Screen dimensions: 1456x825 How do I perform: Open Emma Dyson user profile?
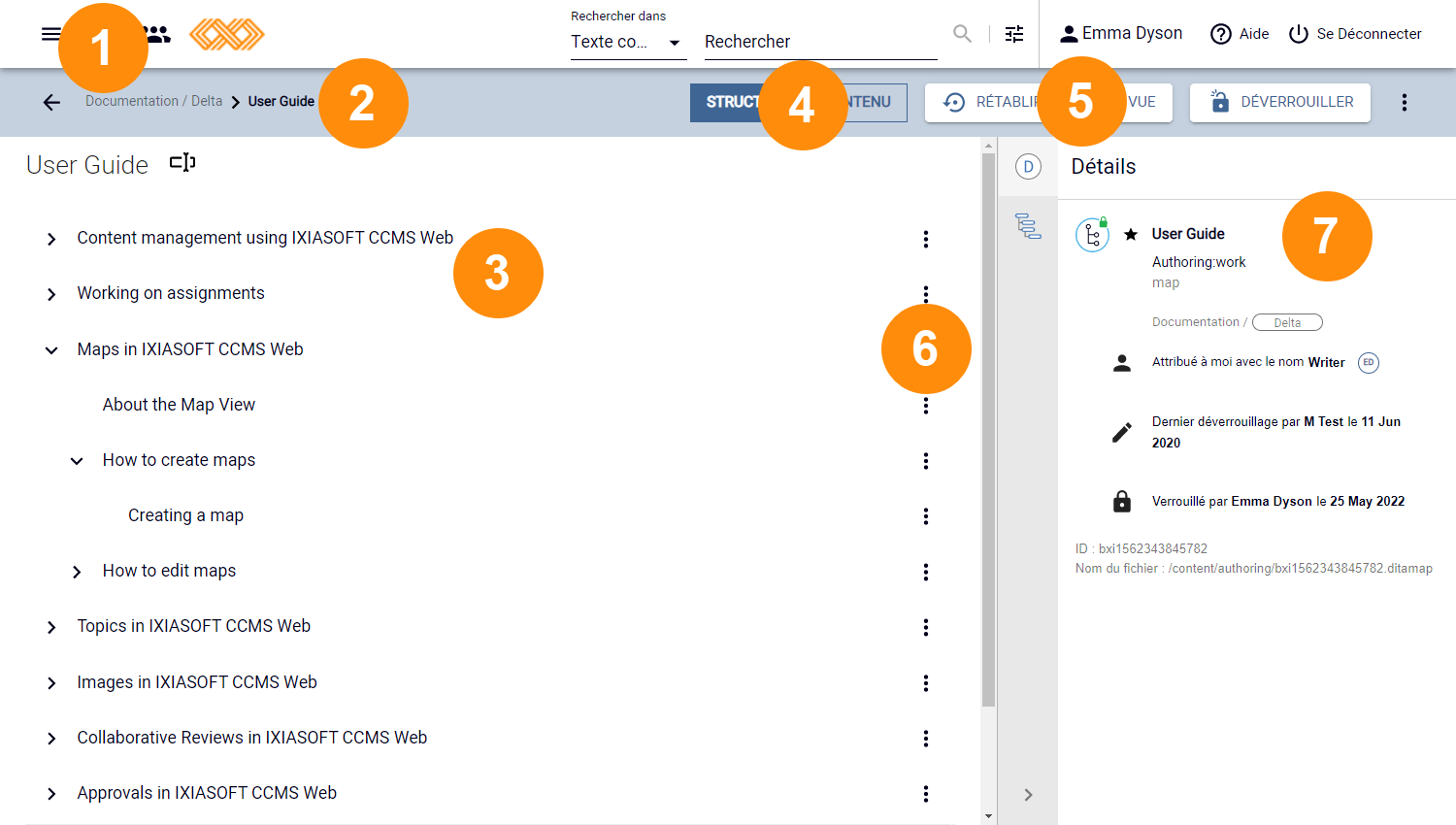tap(1120, 34)
